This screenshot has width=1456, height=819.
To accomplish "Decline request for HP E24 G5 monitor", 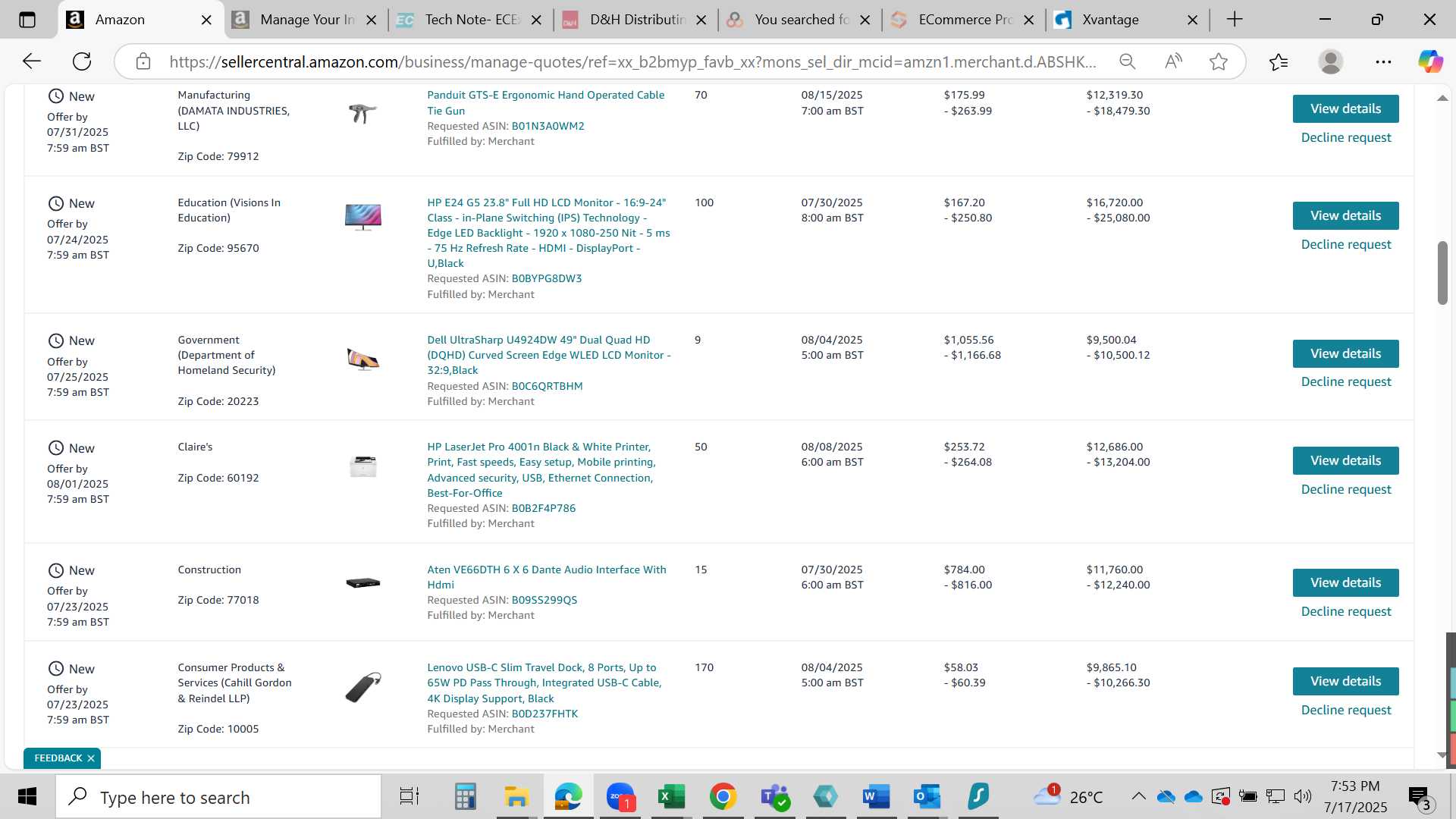I will pyautogui.click(x=1346, y=244).
